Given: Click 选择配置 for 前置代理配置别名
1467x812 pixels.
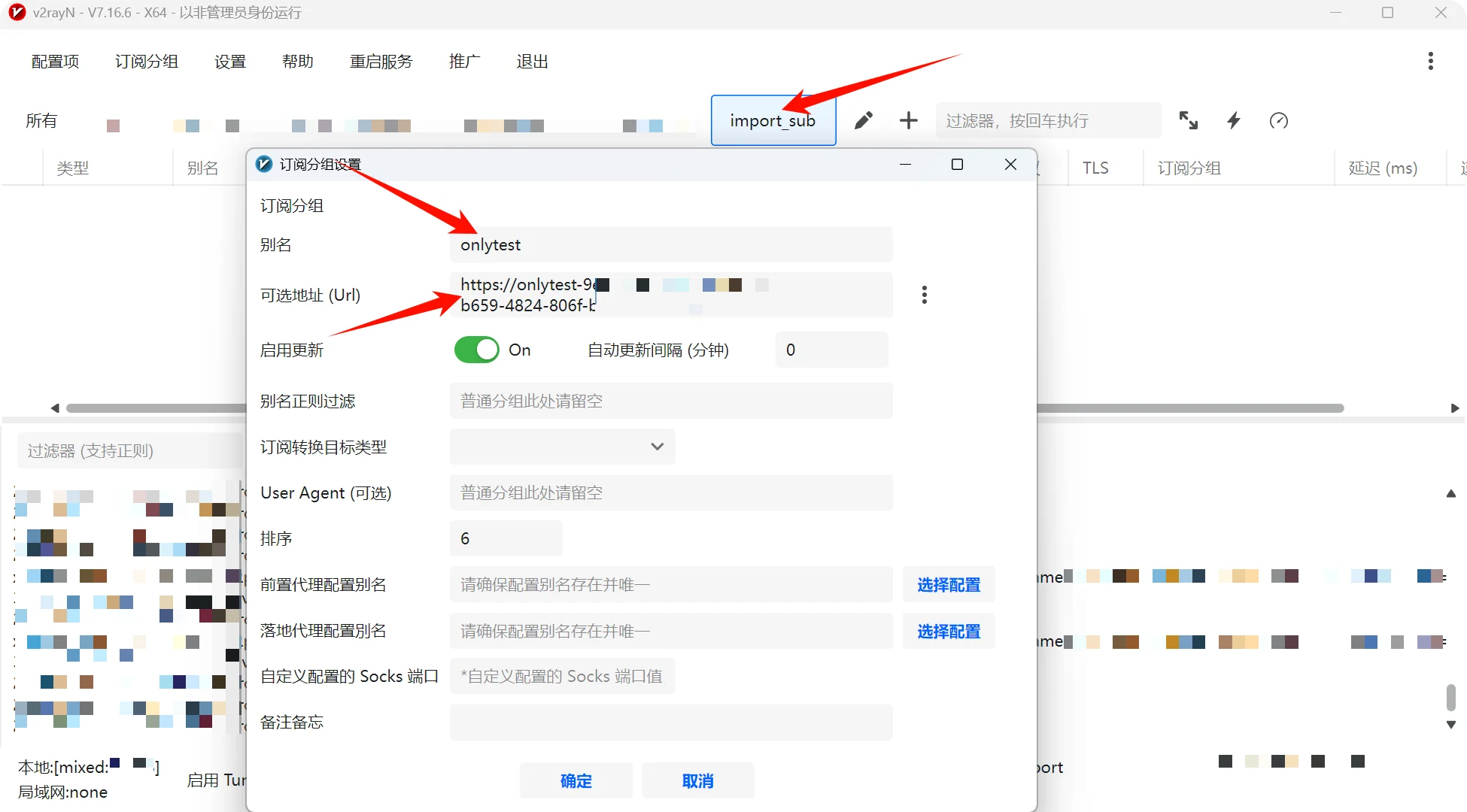Looking at the screenshot, I should [949, 585].
